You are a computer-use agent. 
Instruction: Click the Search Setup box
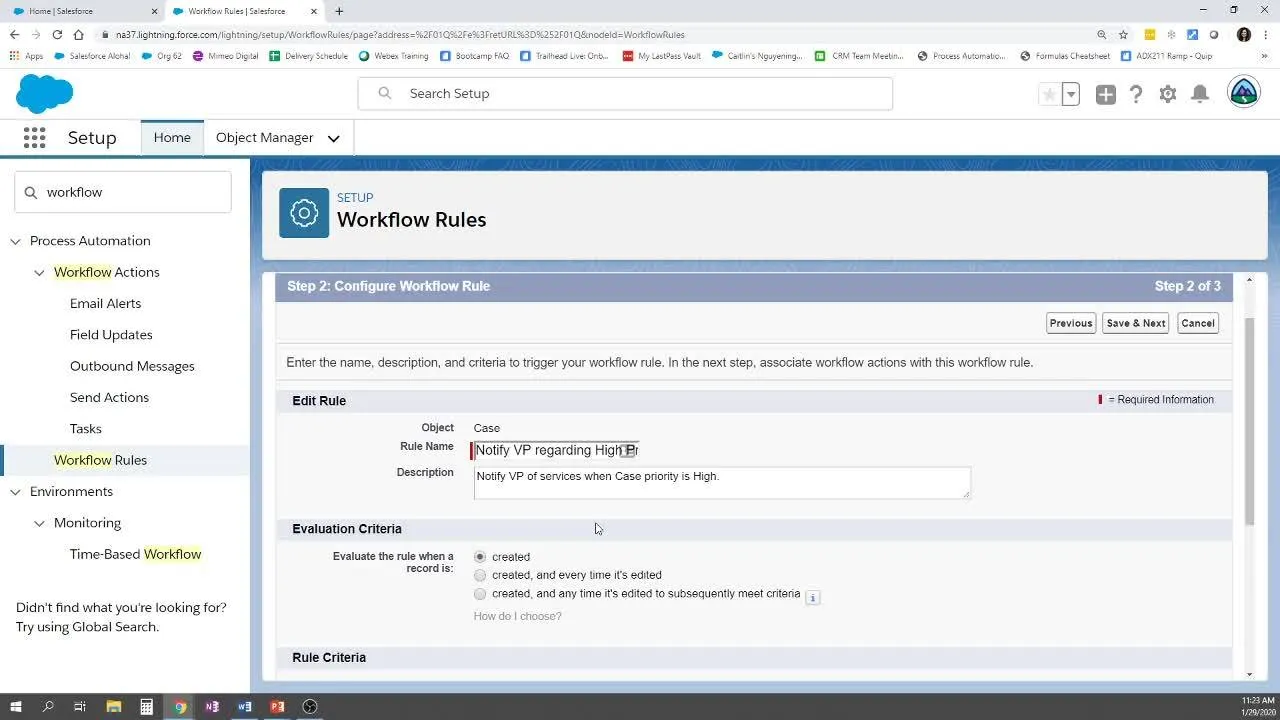[x=625, y=94]
